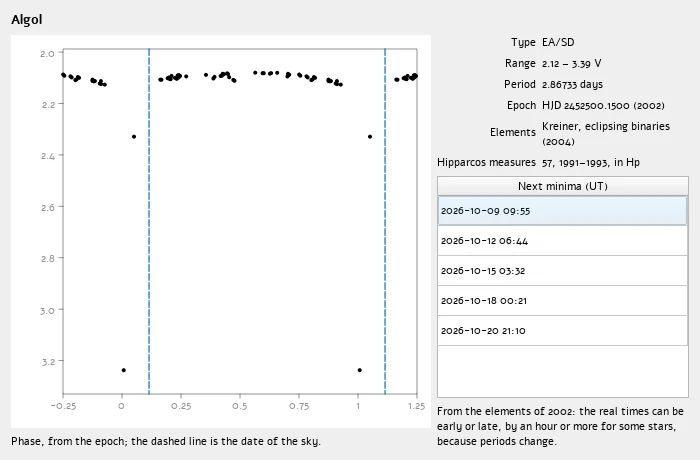Click the Next minima (UT) column header
This screenshot has height=460, width=700.
(562, 186)
